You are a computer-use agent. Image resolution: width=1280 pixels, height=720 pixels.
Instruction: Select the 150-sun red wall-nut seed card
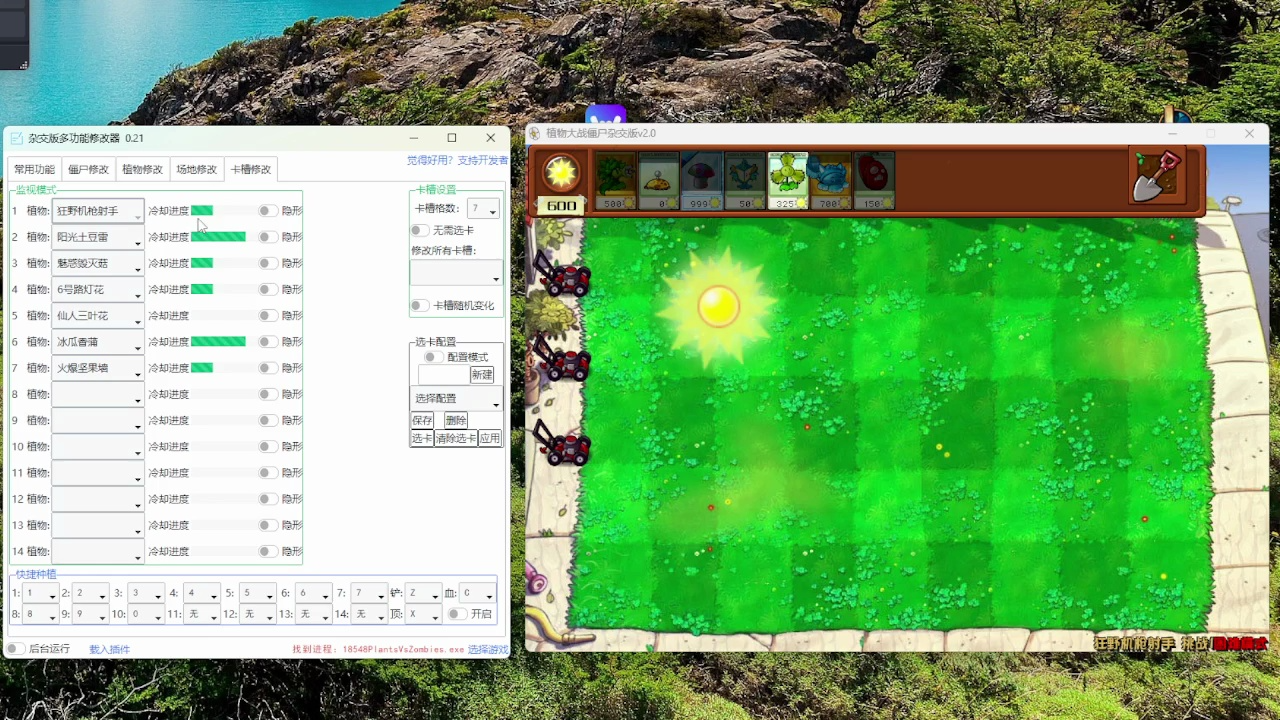tap(873, 181)
